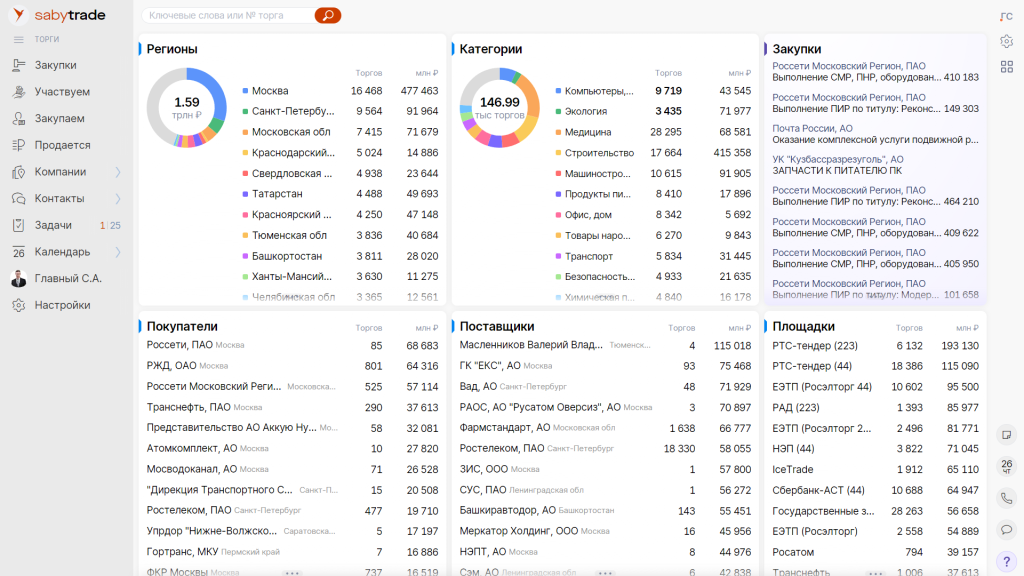Screen dimensions: 1024x576
Task: Open the apps grid icon at right
Action: pos(1006,67)
